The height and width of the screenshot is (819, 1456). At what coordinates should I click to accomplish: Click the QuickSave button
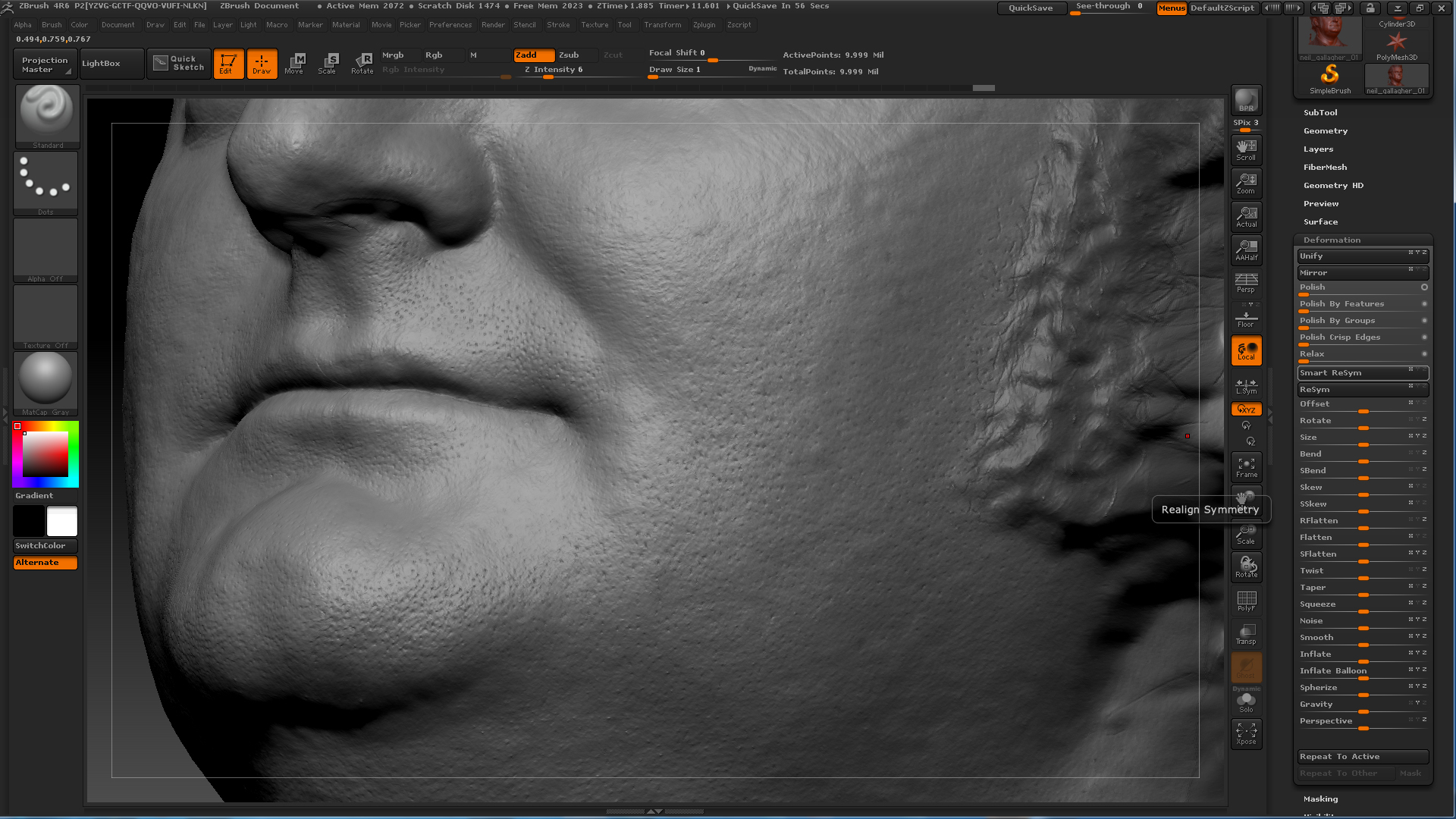point(1031,8)
